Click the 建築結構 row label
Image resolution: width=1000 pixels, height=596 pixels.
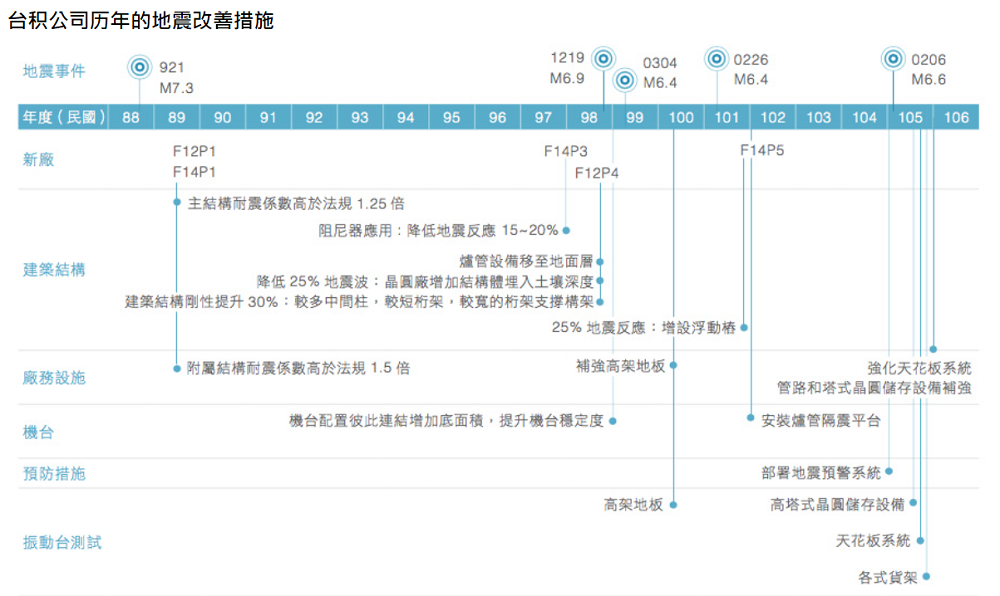[54, 270]
